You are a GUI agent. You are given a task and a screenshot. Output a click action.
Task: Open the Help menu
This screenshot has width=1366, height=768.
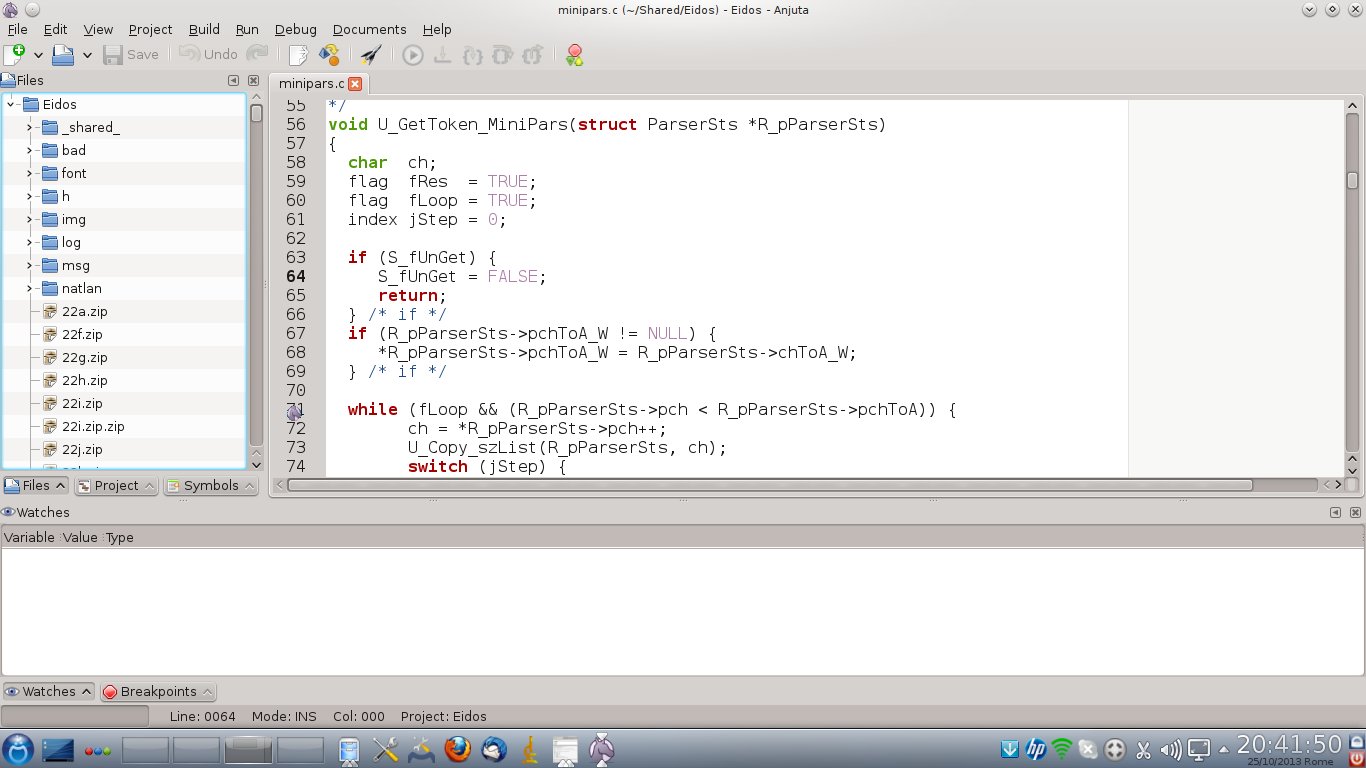click(x=437, y=29)
